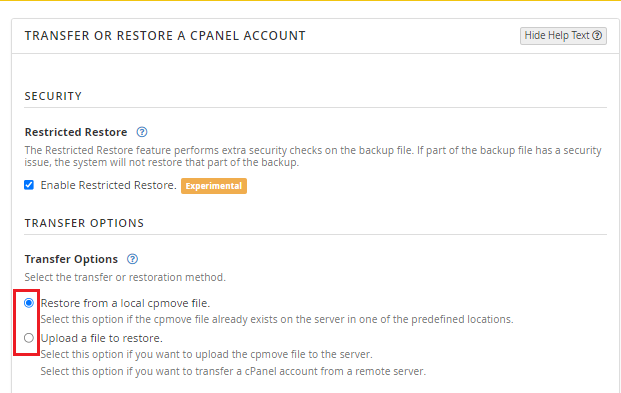The height and width of the screenshot is (393, 621).
Task: Click the Transfer or Restore a cPanel Account title
Action: click(x=165, y=36)
